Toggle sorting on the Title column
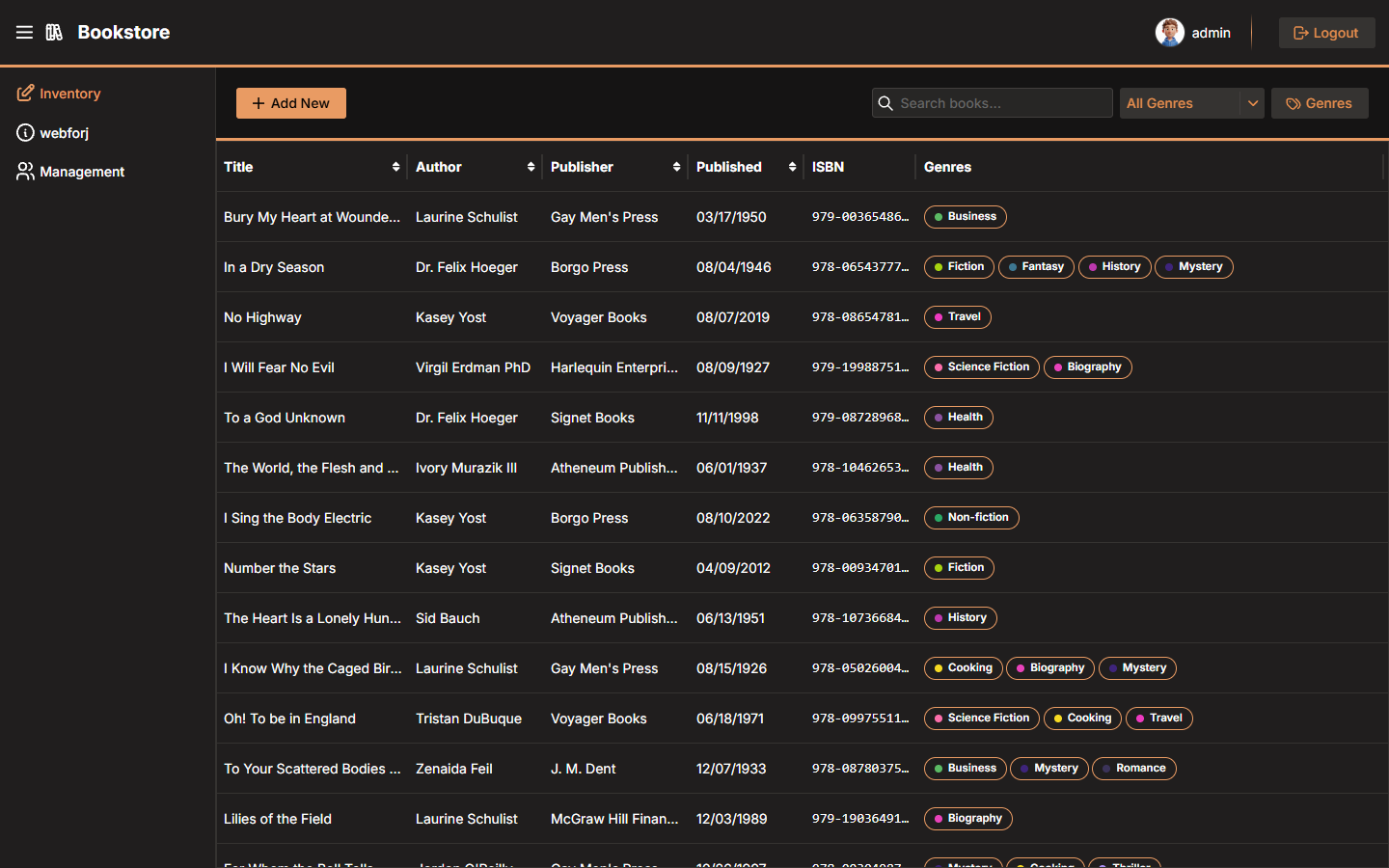This screenshot has height=868, width=1389. [x=395, y=166]
